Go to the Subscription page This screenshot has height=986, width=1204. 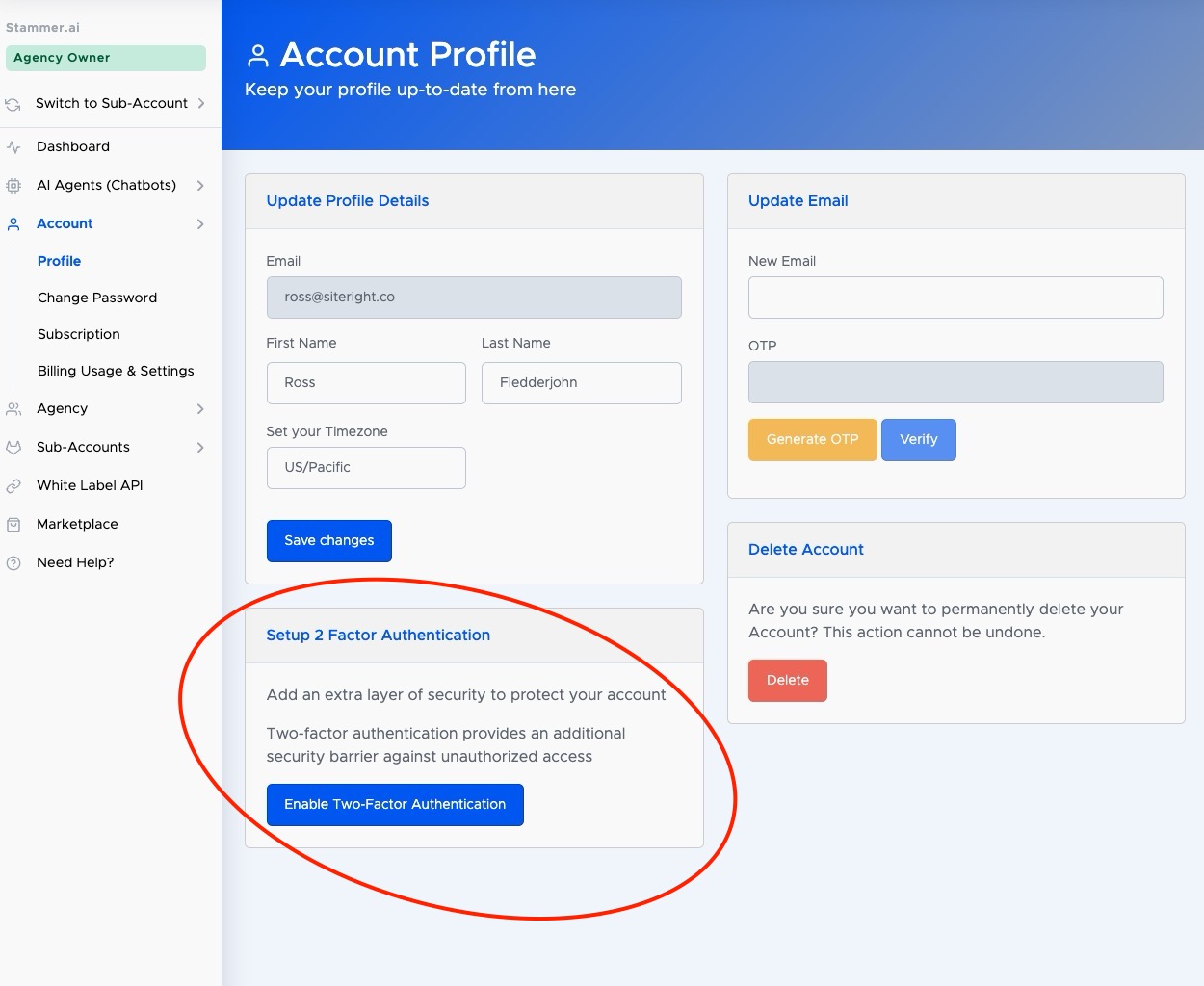click(x=79, y=334)
